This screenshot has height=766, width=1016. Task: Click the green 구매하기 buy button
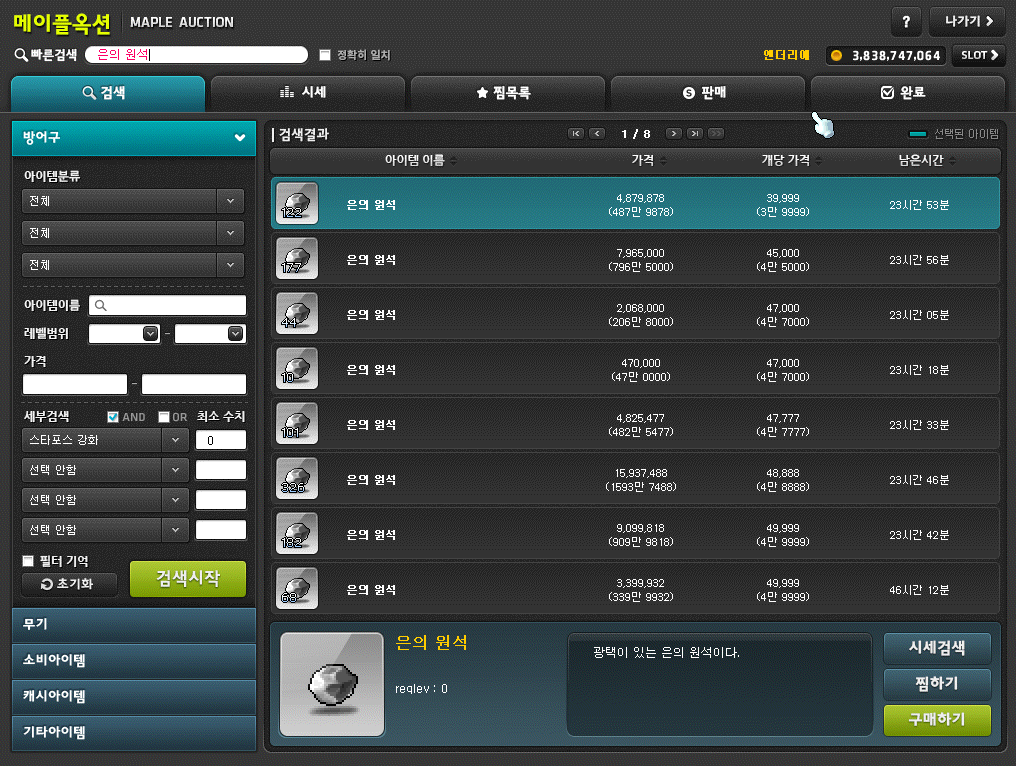coord(937,720)
